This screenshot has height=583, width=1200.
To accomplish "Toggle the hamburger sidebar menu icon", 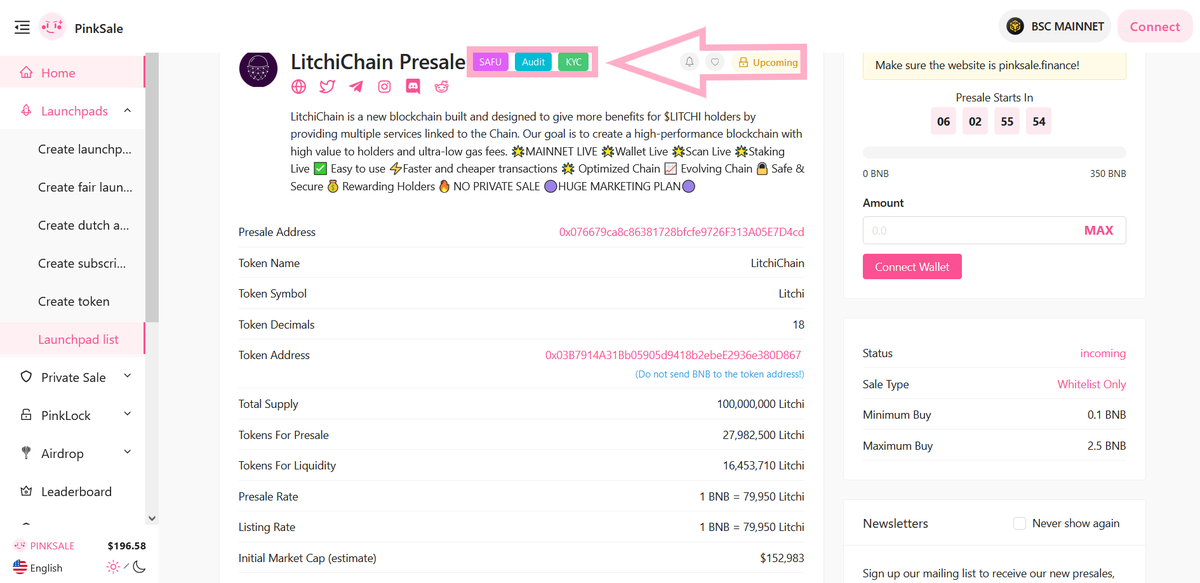I will click(x=22, y=27).
